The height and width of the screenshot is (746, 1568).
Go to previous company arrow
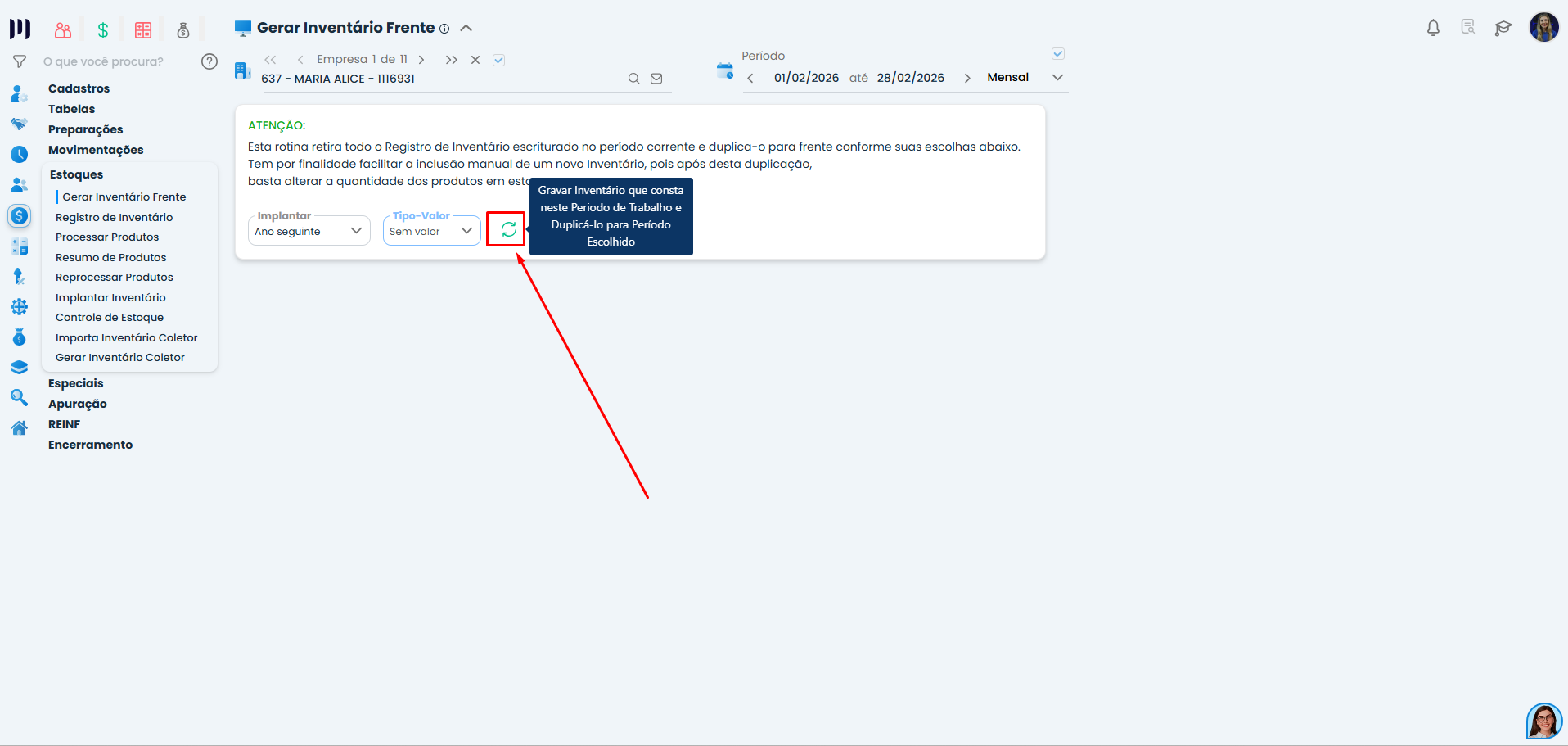(300, 60)
